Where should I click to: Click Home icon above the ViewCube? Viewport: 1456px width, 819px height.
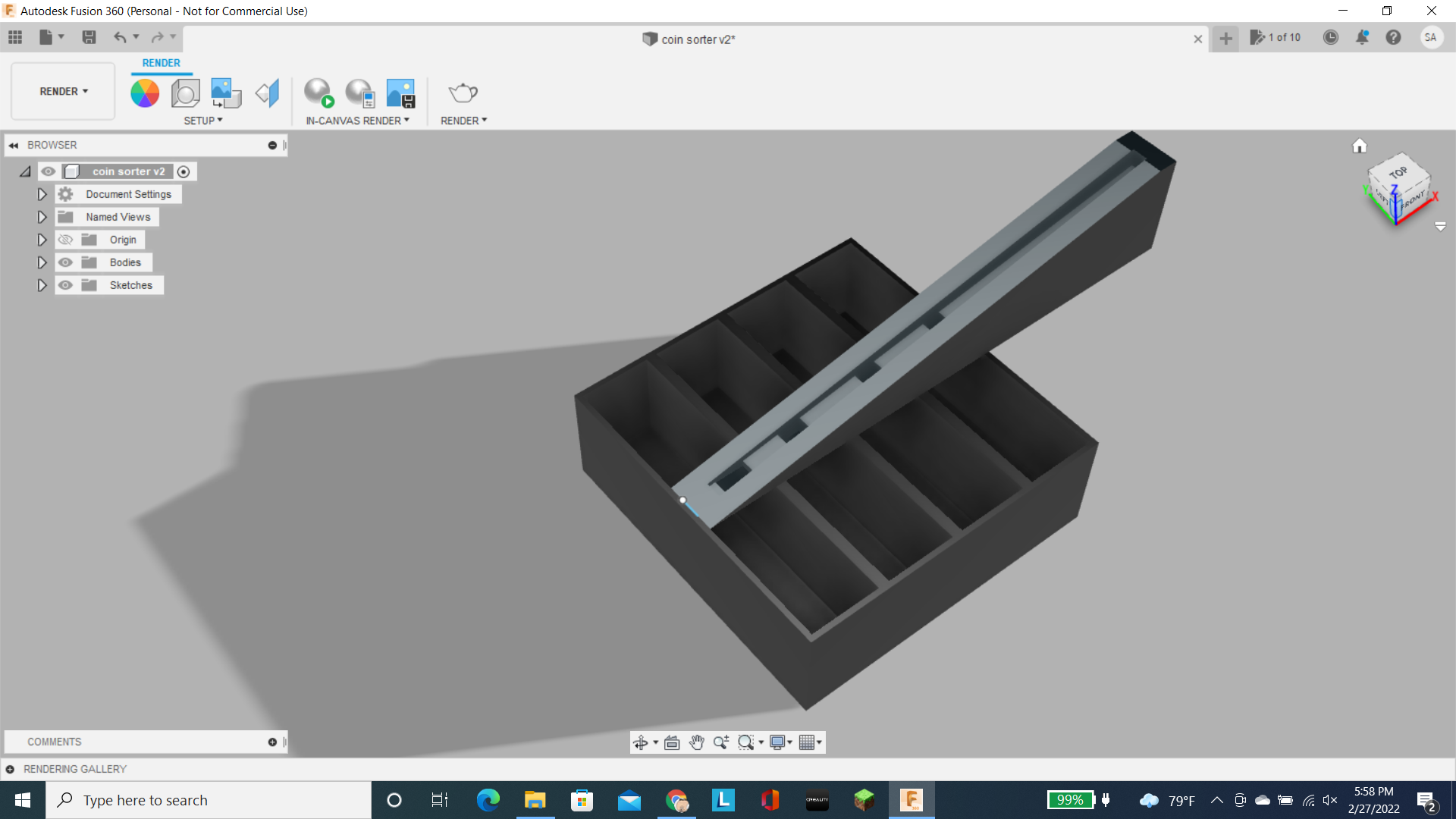point(1359,146)
